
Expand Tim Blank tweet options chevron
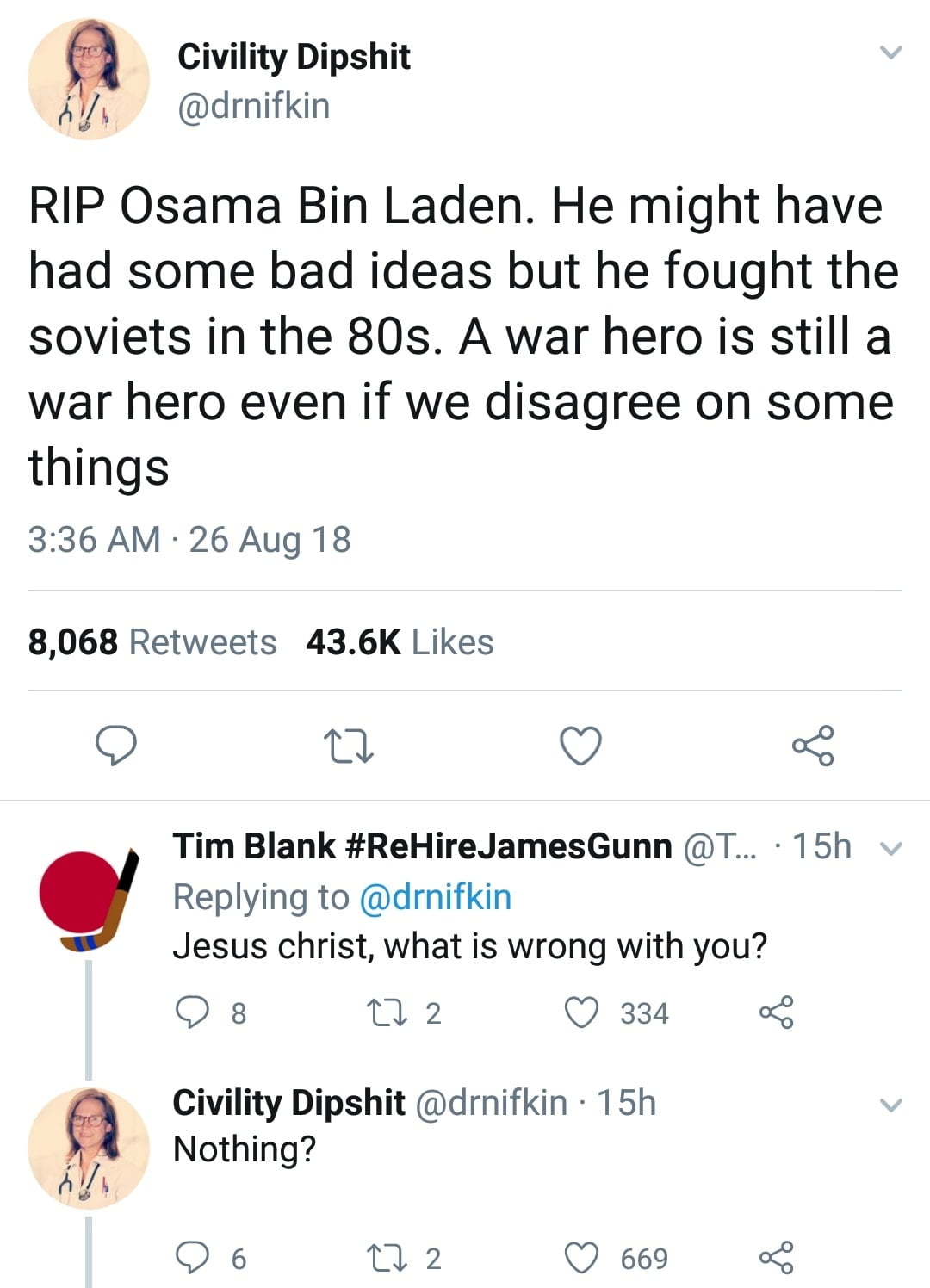893,849
